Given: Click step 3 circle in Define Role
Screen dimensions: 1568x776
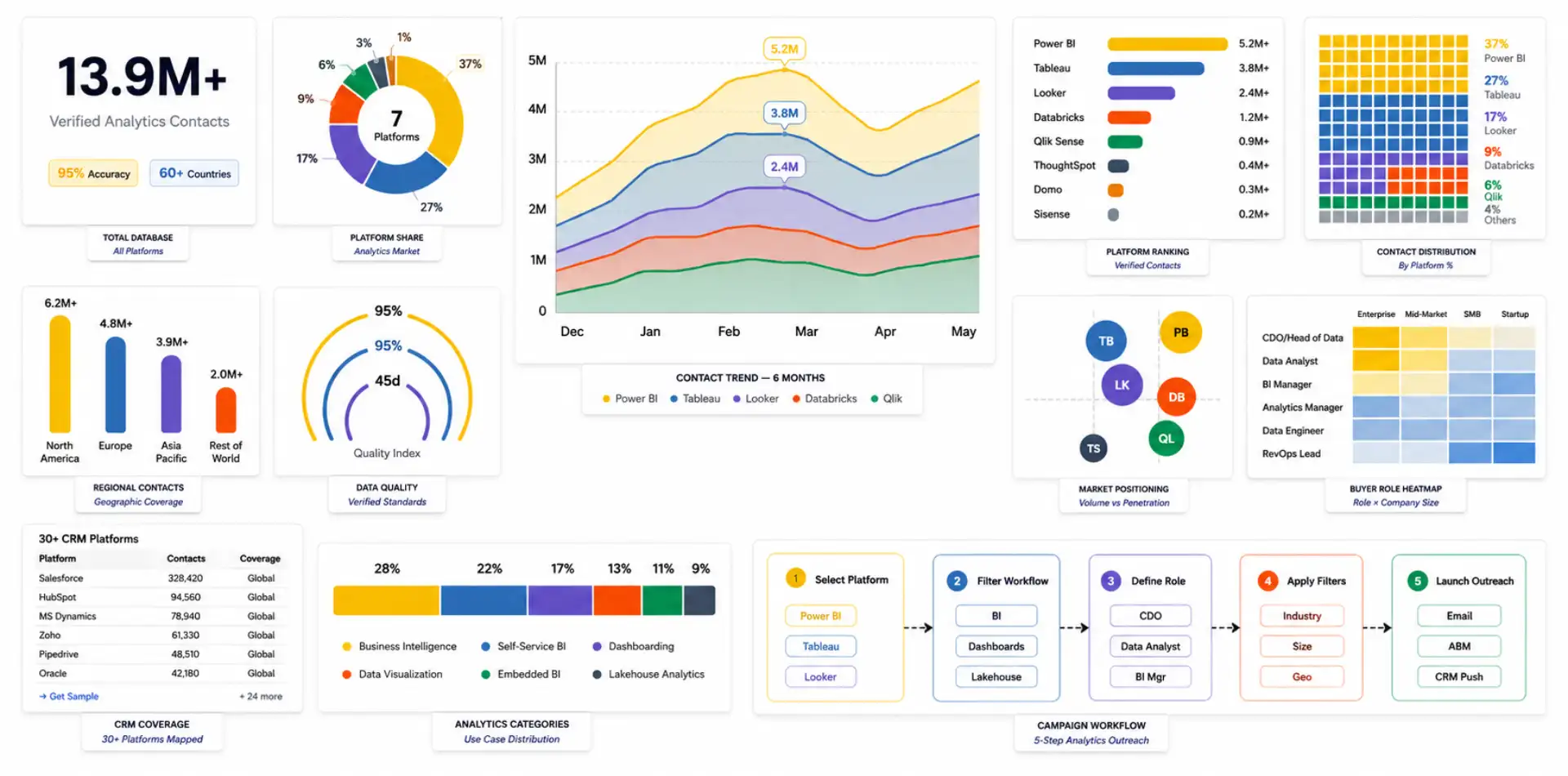Looking at the screenshot, I should 1111,581.
